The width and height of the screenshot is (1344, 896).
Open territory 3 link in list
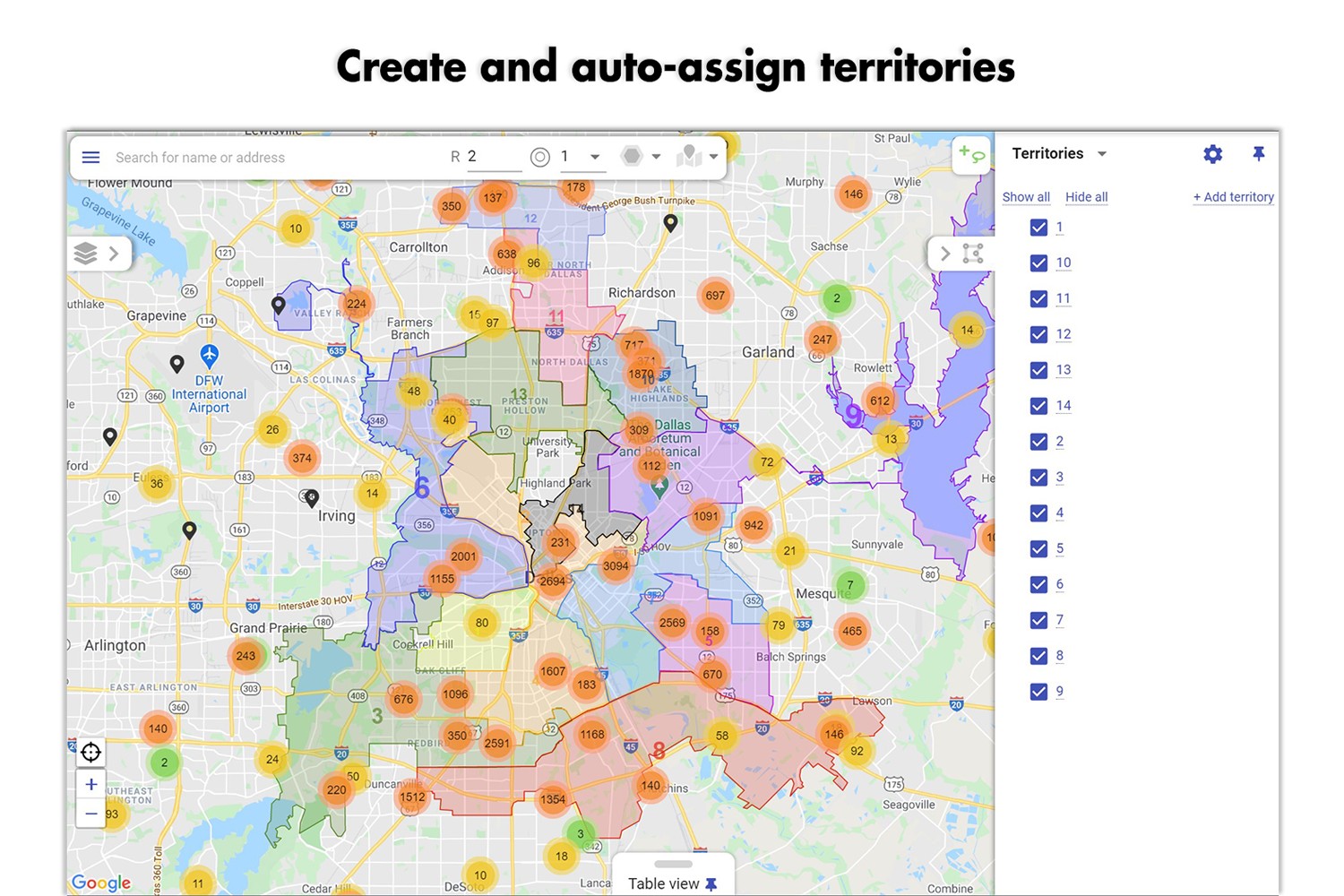(x=1059, y=478)
